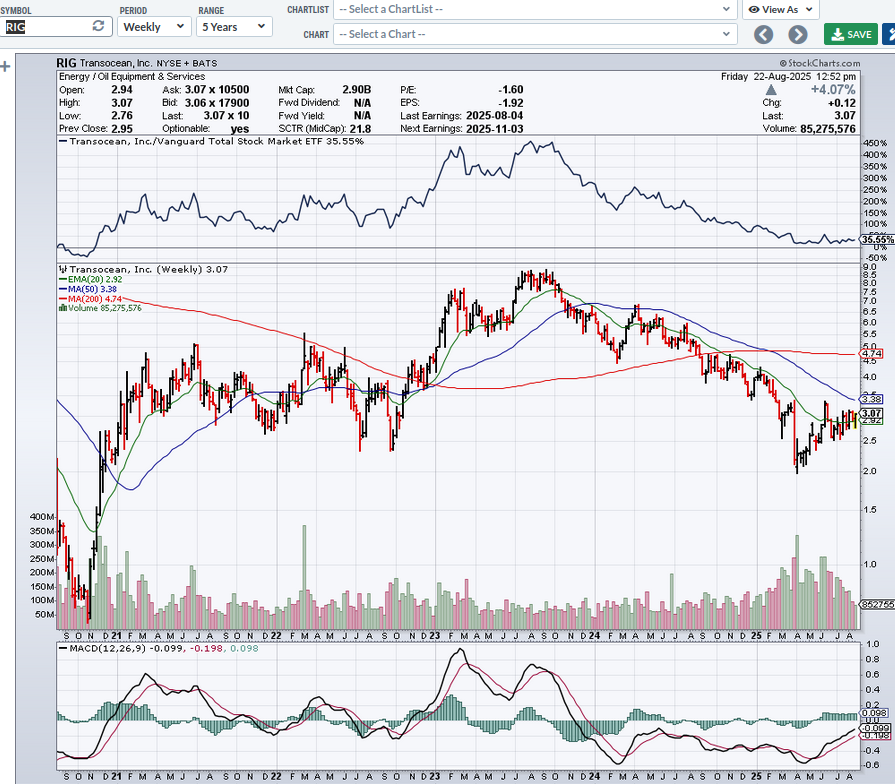This screenshot has height=784, width=895.
Task: Open the Period dropdown showing Weekly
Action: point(154,27)
